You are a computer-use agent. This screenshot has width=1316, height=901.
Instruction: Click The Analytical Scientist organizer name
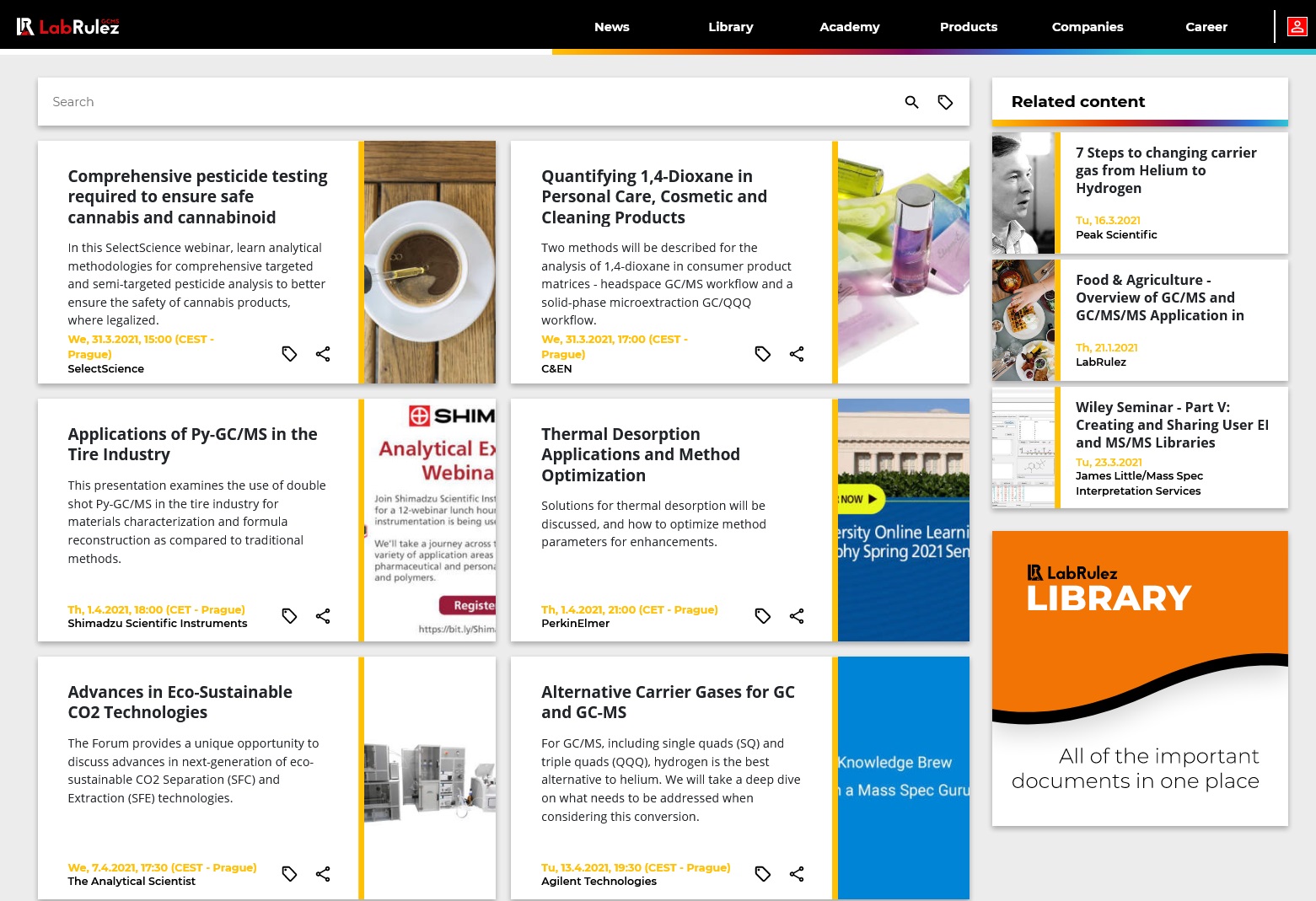click(x=132, y=882)
